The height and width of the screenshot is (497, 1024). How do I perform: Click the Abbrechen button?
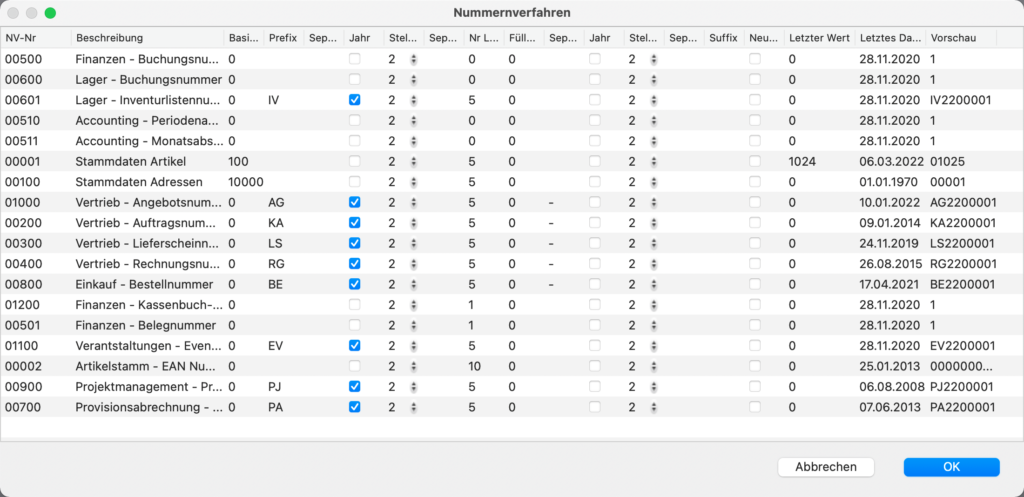pyautogui.click(x=825, y=467)
